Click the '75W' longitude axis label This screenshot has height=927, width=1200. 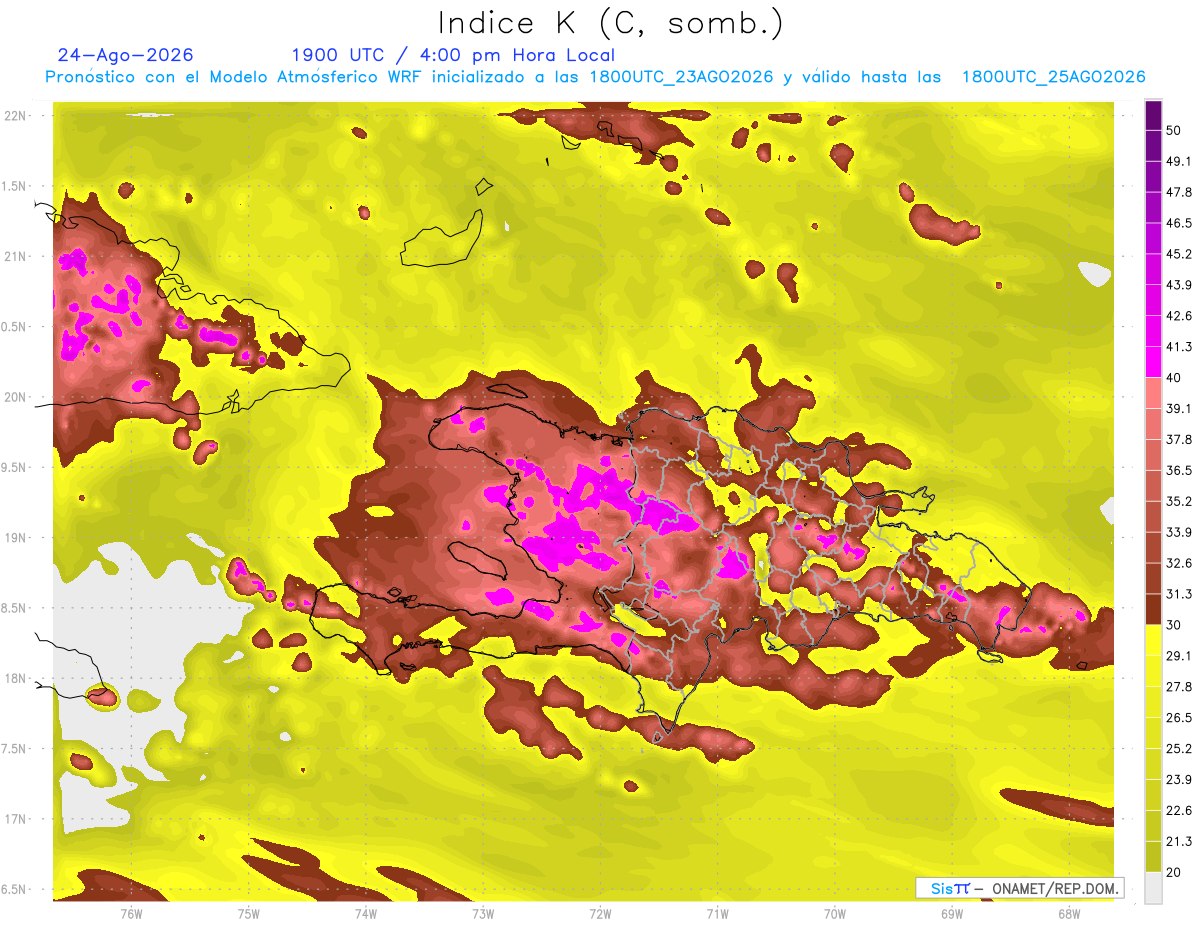(x=249, y=914)
